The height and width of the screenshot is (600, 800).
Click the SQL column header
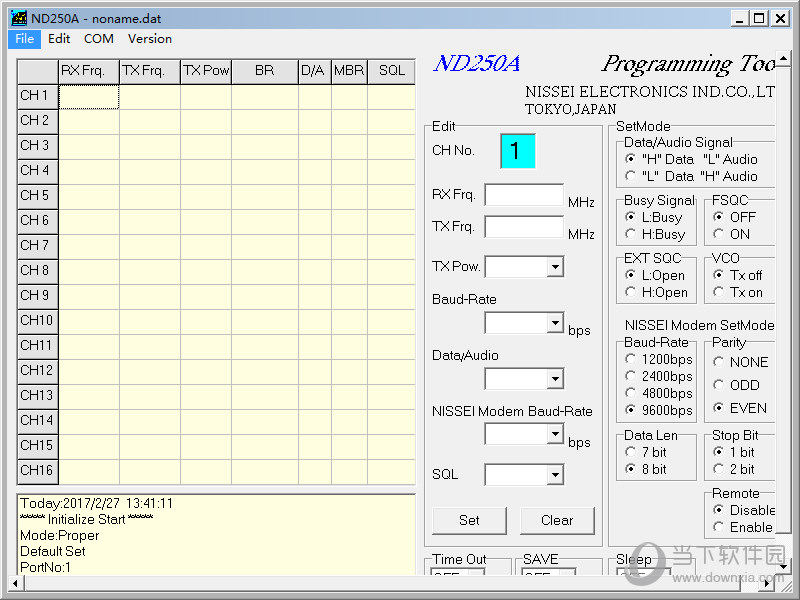point(391,71)
